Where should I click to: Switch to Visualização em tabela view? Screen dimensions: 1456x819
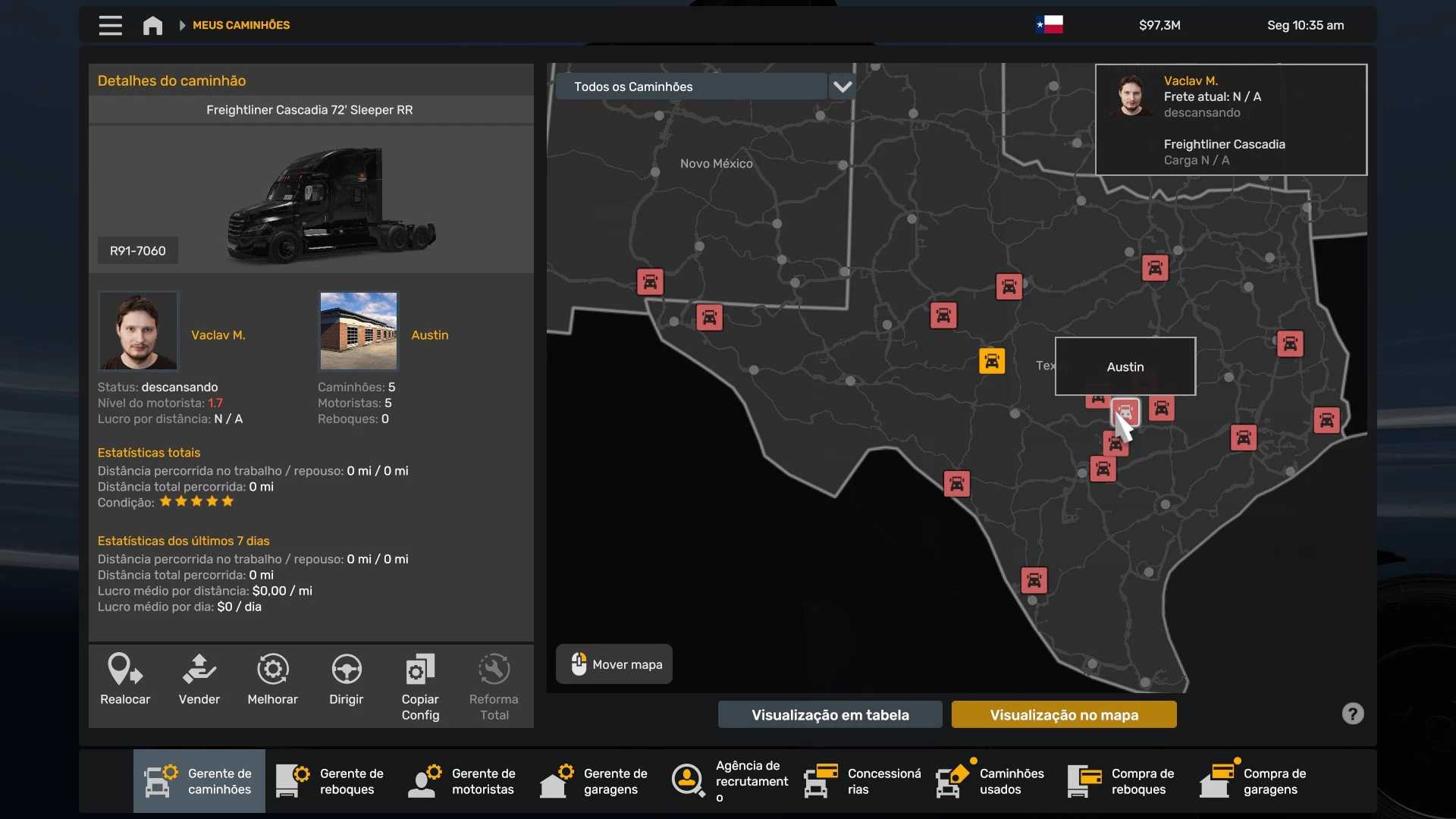(x=830, y=714)
